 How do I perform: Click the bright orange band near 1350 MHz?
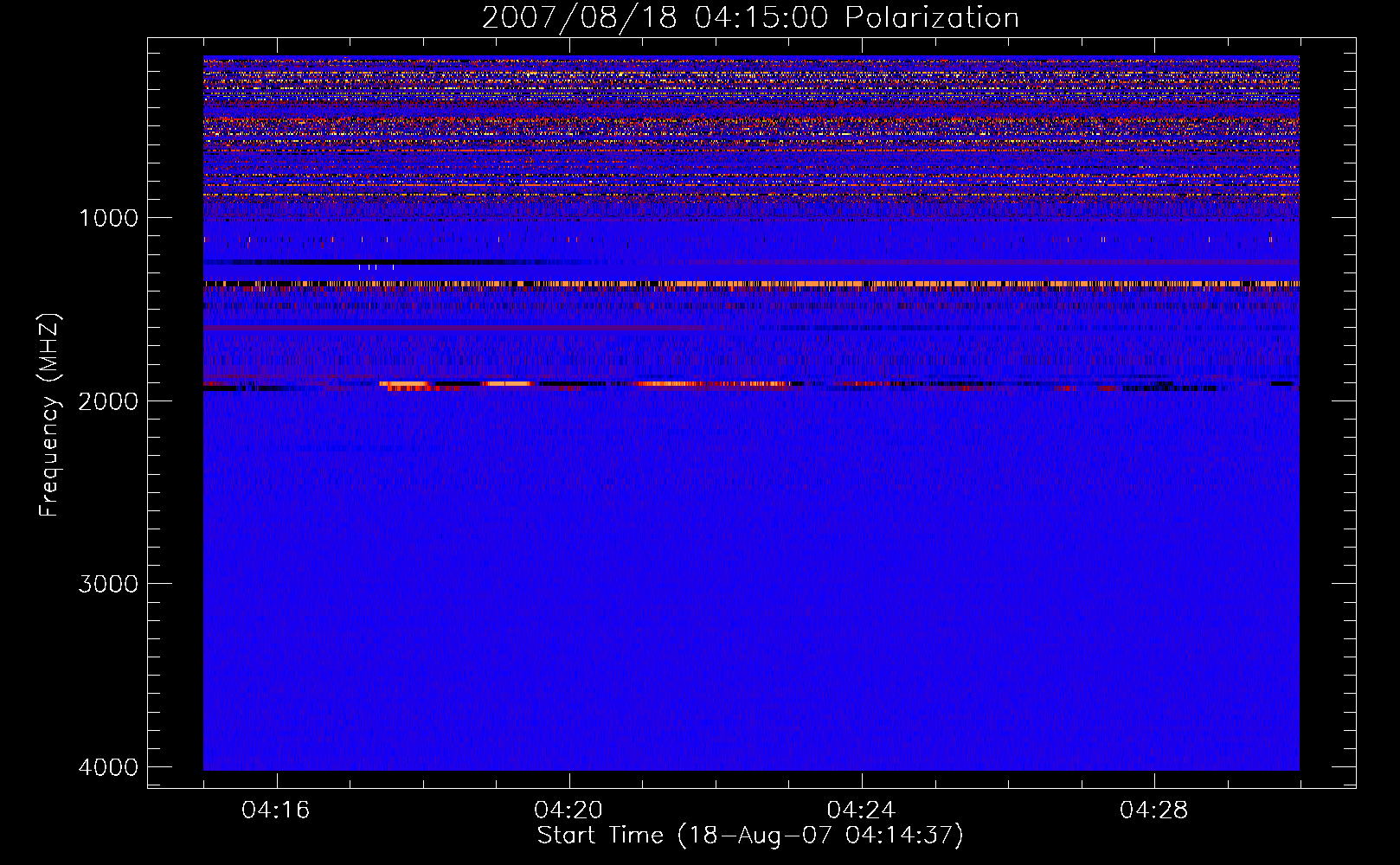pos(751,284)
